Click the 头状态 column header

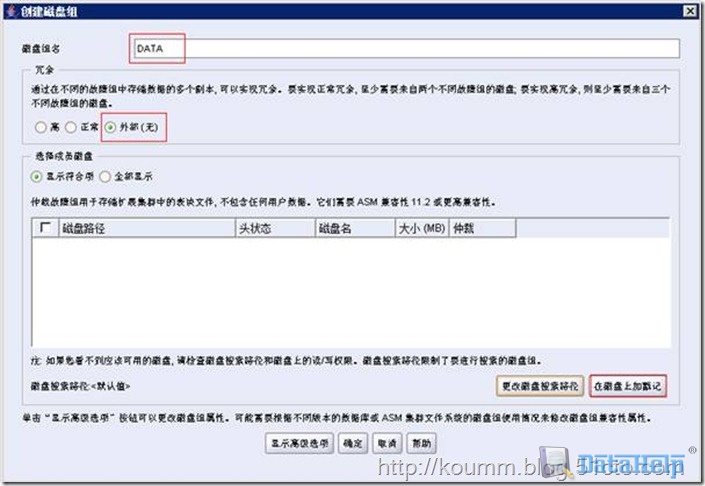coord(275,228)
